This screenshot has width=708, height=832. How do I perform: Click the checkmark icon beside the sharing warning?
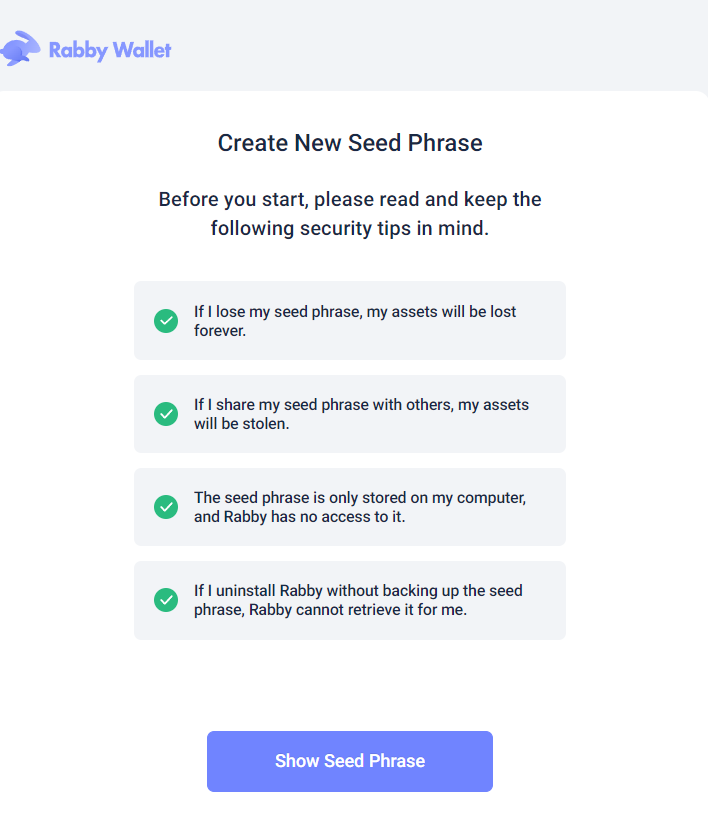(166, 414)
